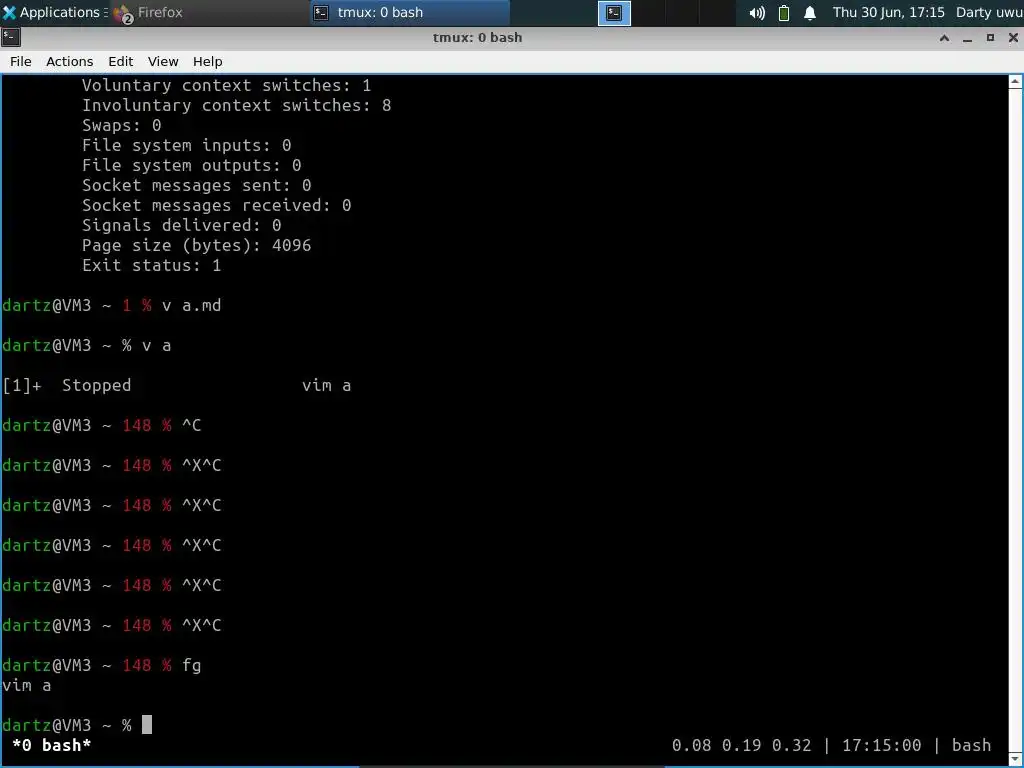
Task: Click the 'File system inputs: 0' line
Action: click(187, 145)
